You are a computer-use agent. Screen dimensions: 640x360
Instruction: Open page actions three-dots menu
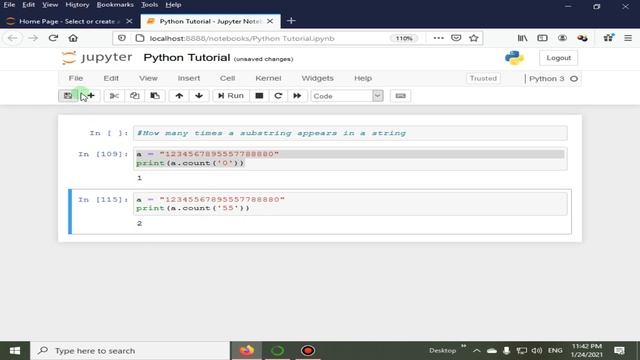pos(438,38)
